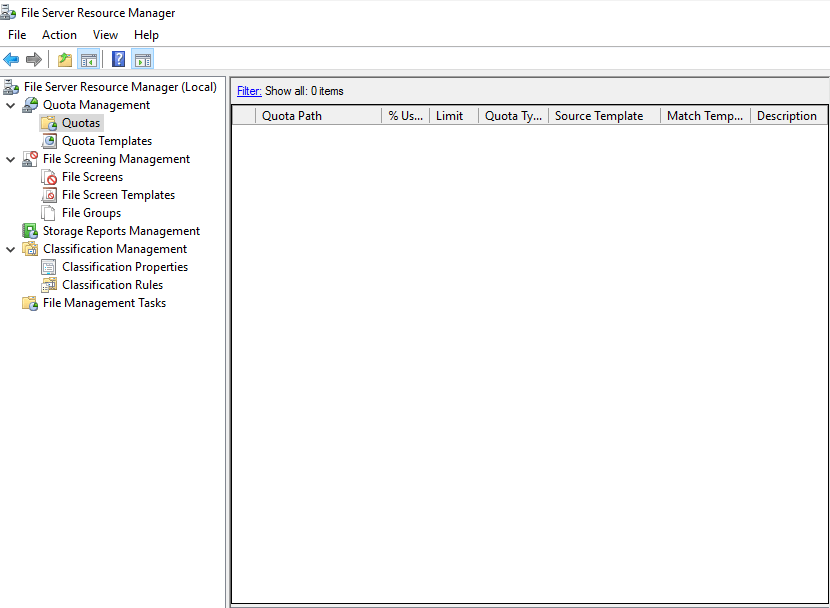Screen dimensions: 830x608
Task: Click the File Screens icon
Action: point(49,177)
